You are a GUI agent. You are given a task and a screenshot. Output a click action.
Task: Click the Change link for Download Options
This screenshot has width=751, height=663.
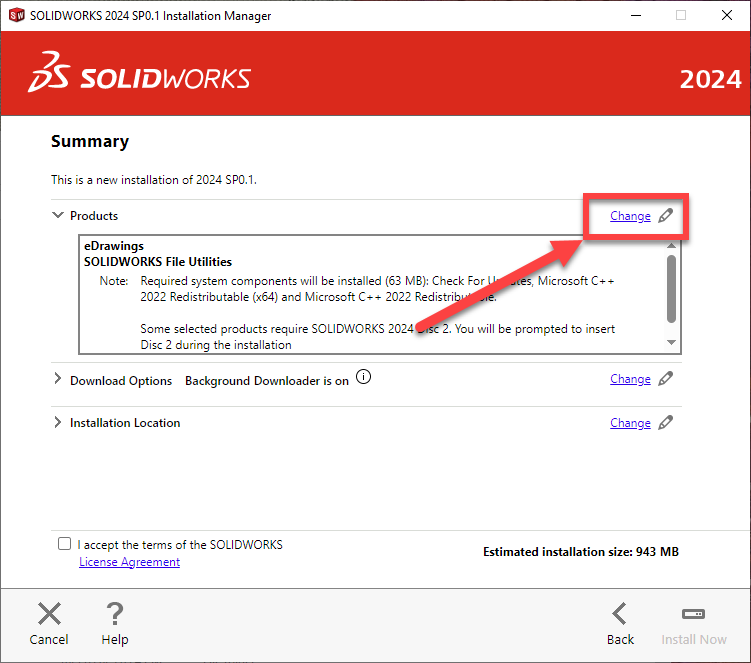coord(630,379)
